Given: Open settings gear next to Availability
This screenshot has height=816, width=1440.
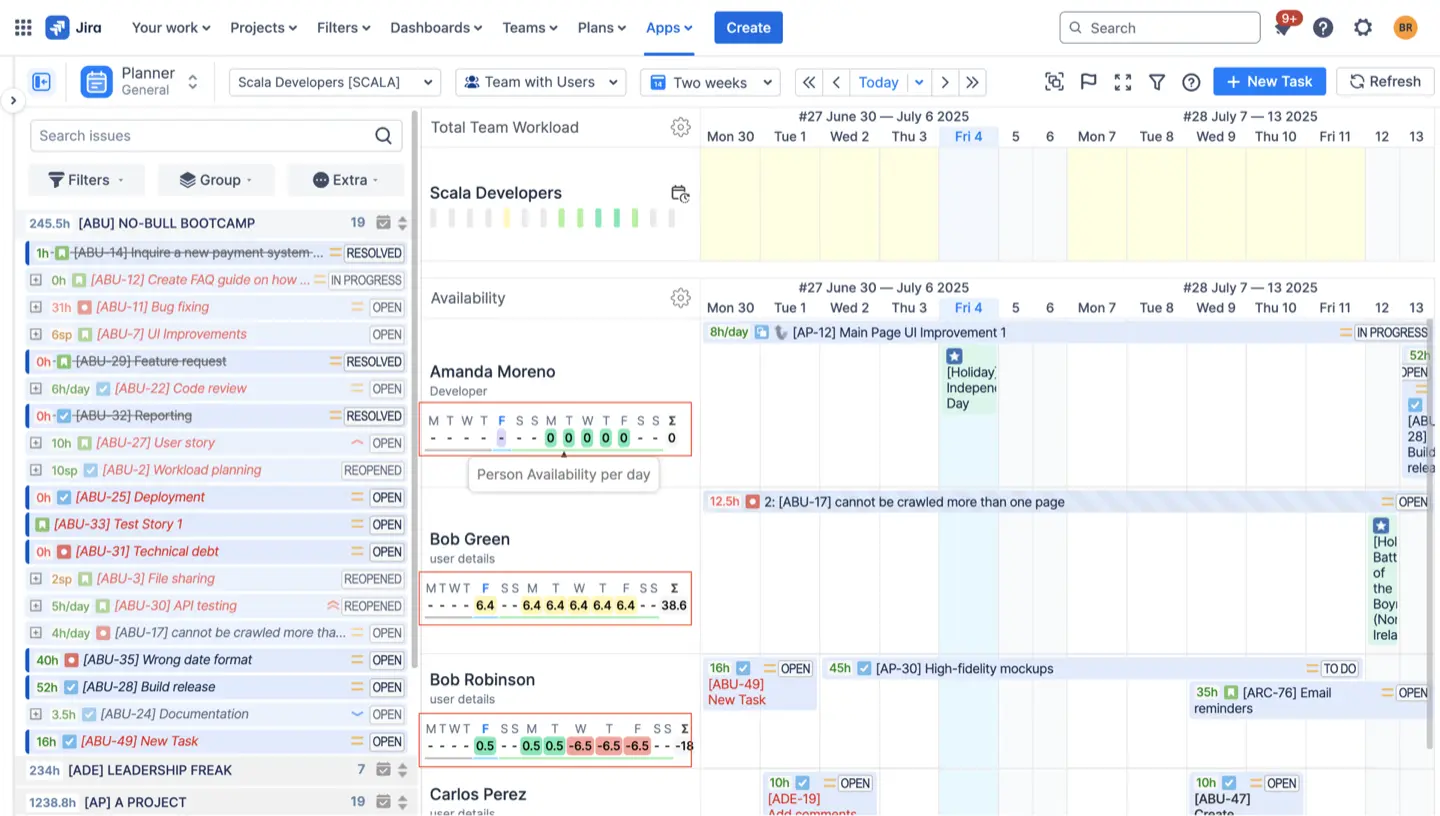Looking at the screenshot, I should [x=681, y=297].
